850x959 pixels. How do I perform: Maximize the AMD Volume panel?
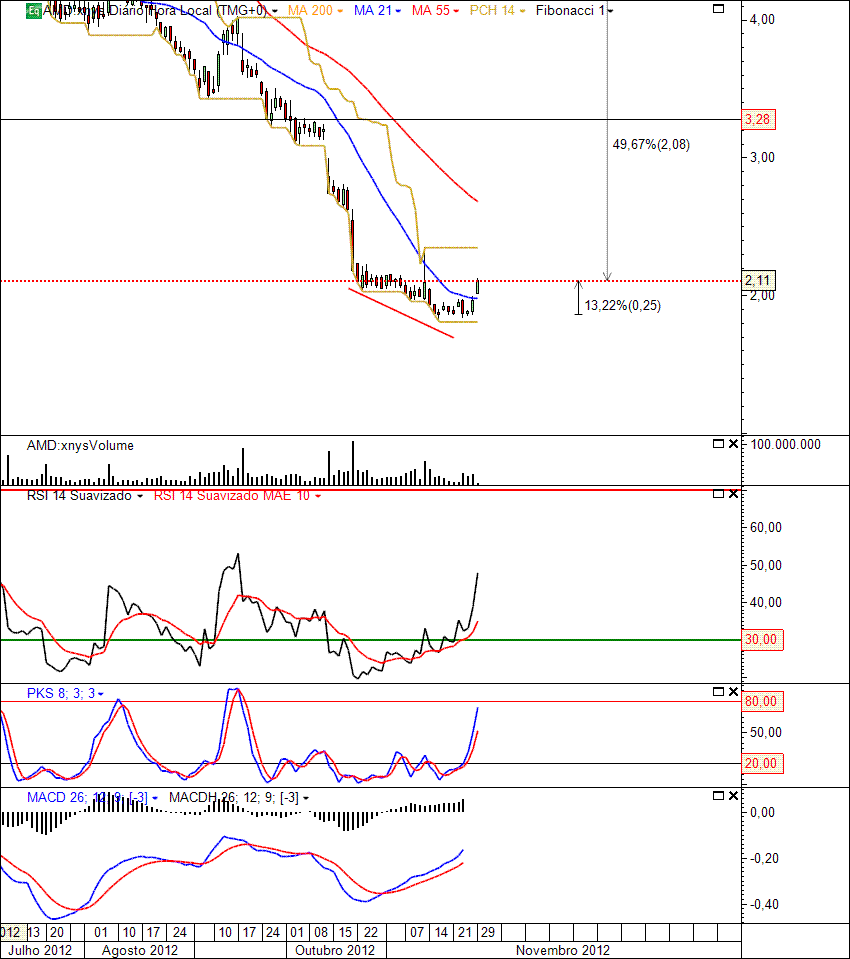(717, 444)
